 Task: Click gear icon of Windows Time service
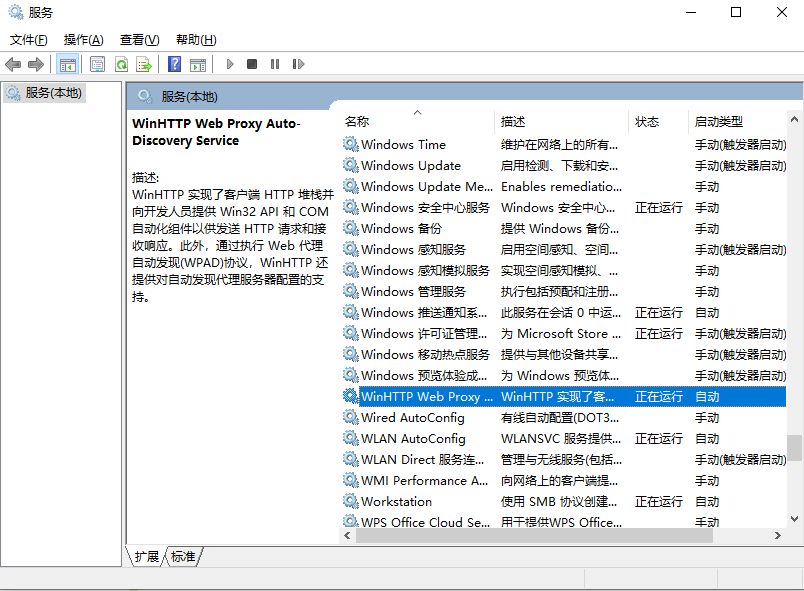[x=351, y=145]
